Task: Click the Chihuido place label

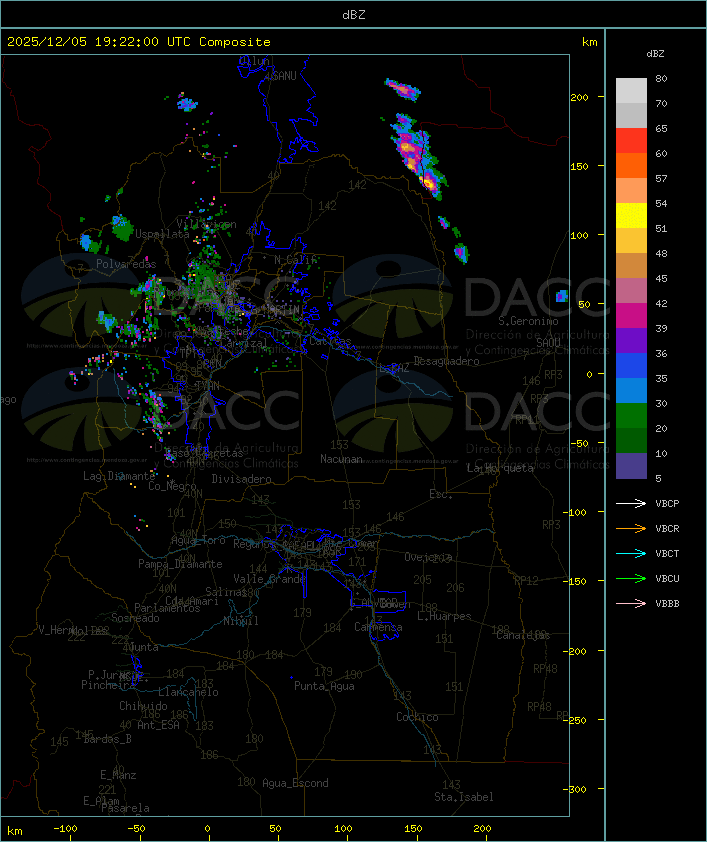Action: coord(143,706)
